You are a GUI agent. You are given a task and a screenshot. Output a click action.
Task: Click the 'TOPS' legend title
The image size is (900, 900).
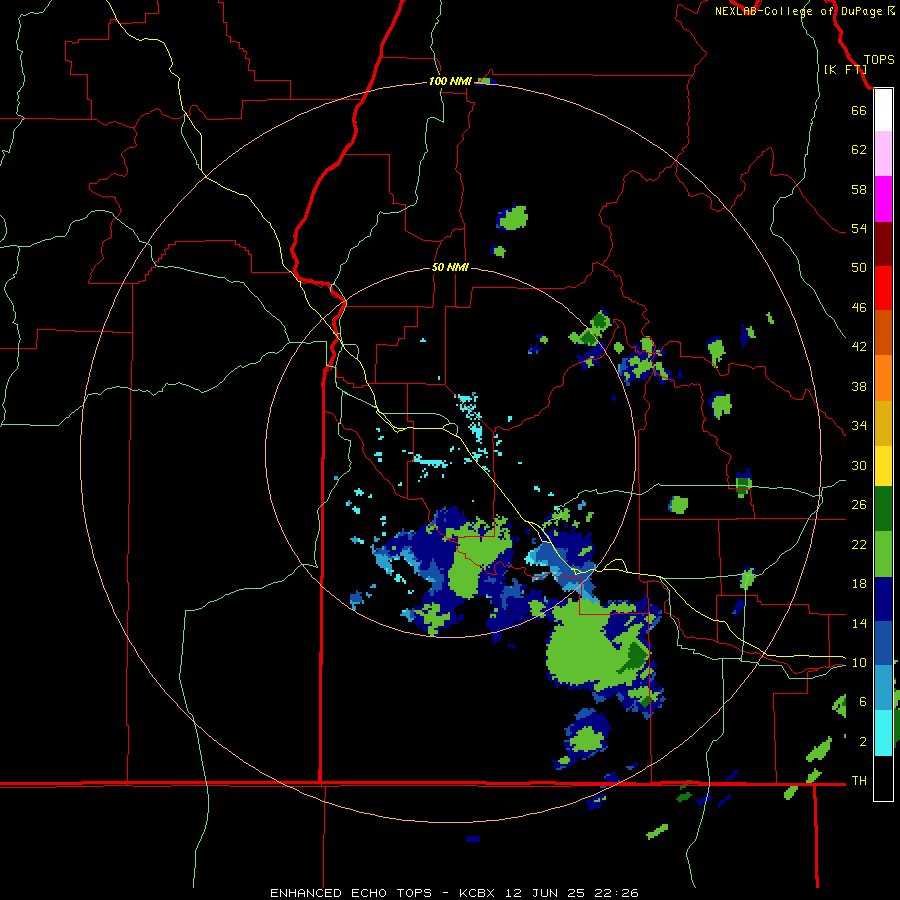[879, 60]
